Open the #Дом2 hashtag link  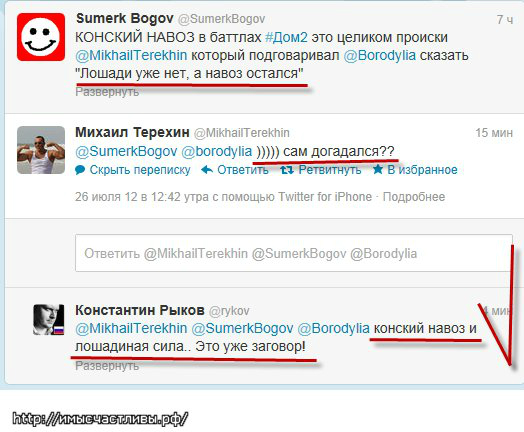click(x=286, y=37)
